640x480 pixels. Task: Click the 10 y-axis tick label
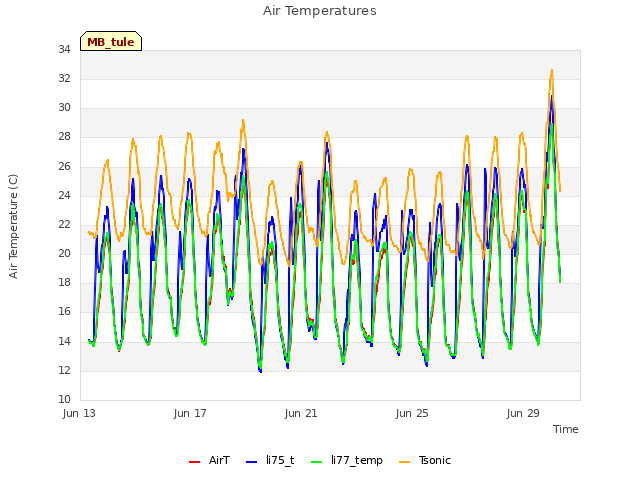pos(64,400)
